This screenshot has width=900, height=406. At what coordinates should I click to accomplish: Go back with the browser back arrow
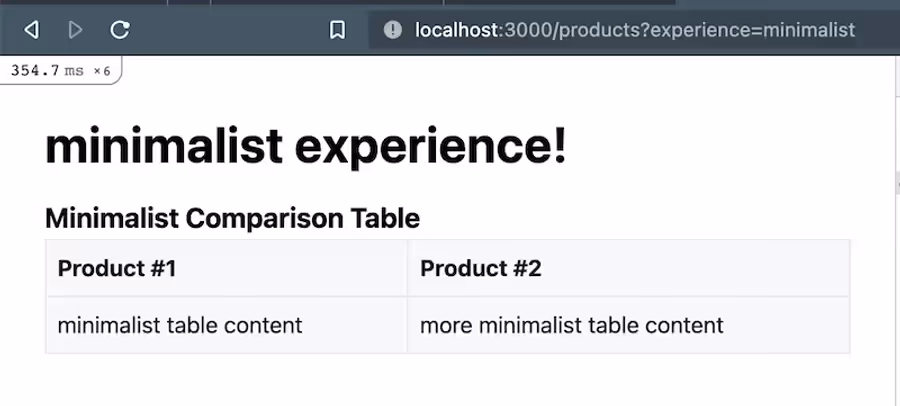[x=32, y=30]
